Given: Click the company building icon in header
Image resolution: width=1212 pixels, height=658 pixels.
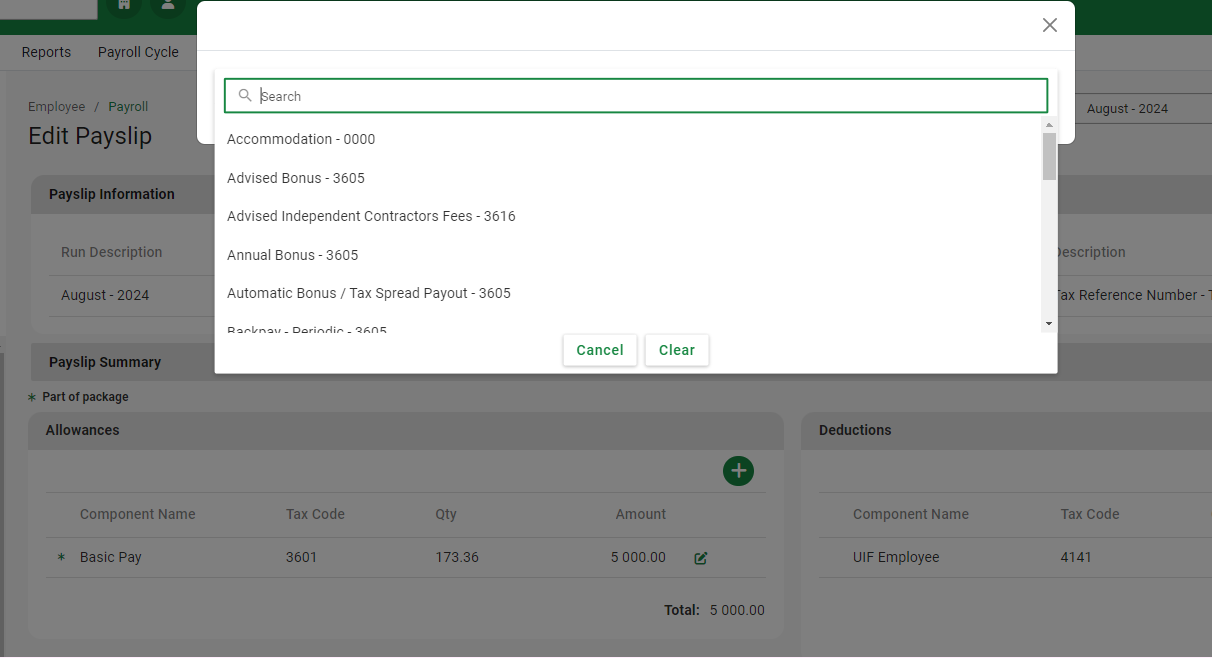Looking at the screenshot, I should click(x=124, y=6).
